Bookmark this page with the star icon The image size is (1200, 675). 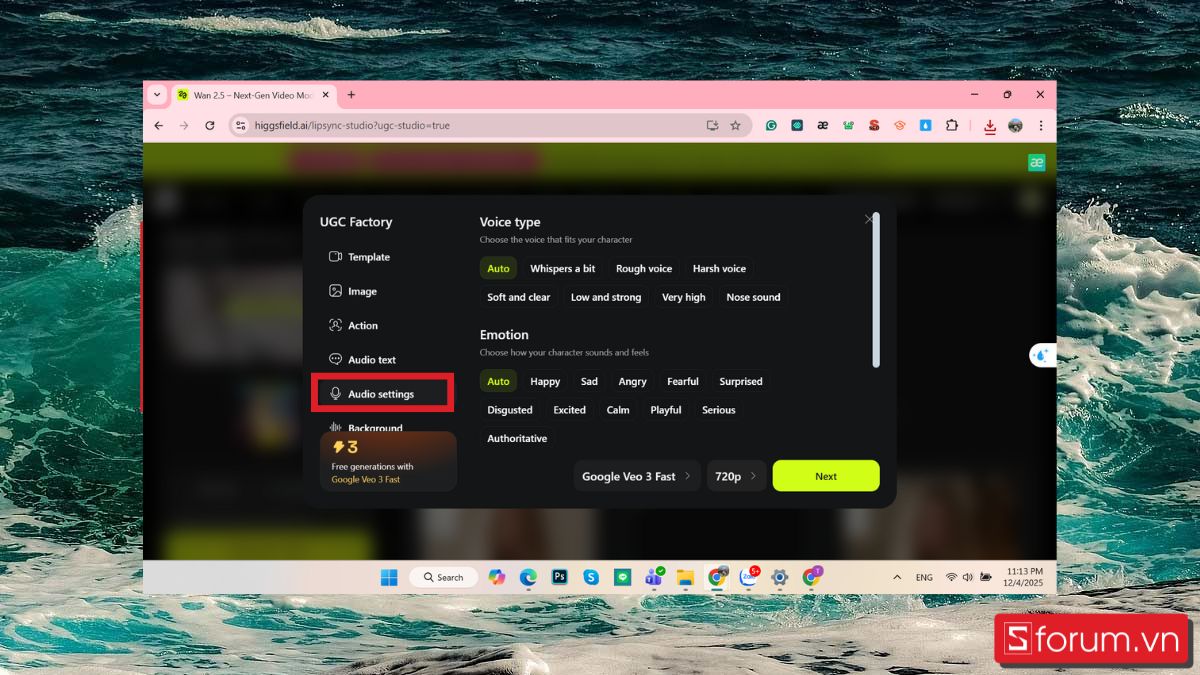tap(736, 125)
